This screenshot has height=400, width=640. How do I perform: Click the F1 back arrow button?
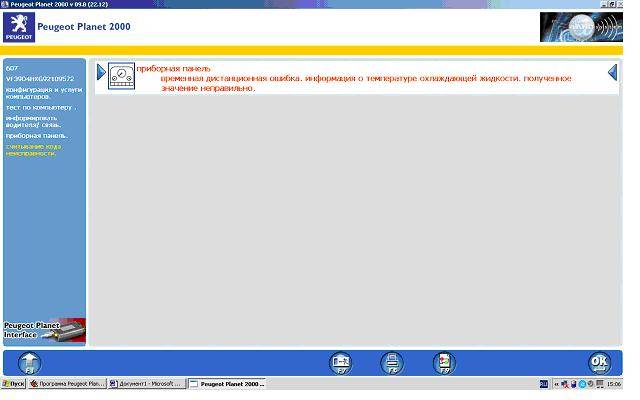[30, 363]
